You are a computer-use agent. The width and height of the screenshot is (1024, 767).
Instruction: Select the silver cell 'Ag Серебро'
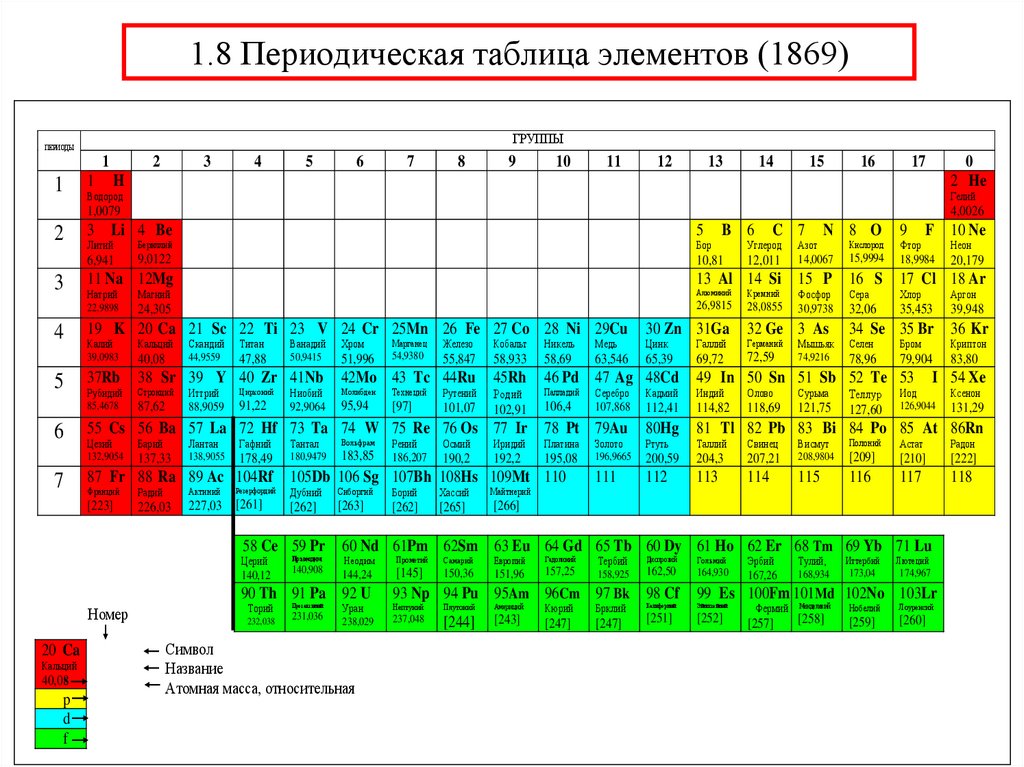click(x=614, y=392)
